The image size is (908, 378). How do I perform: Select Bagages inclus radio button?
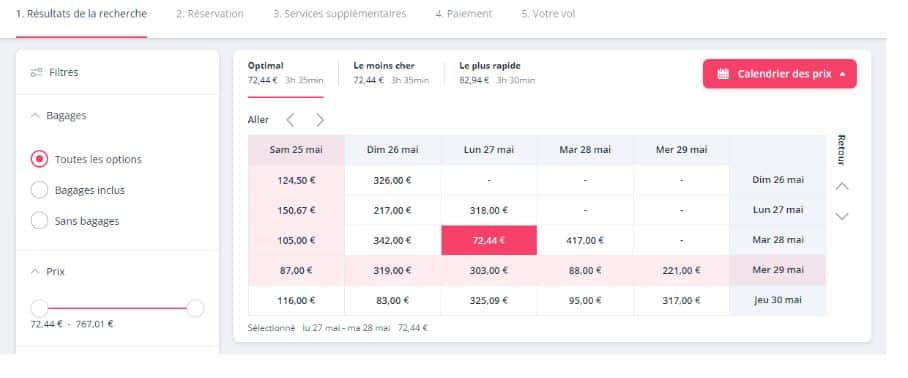pos(39,190)
